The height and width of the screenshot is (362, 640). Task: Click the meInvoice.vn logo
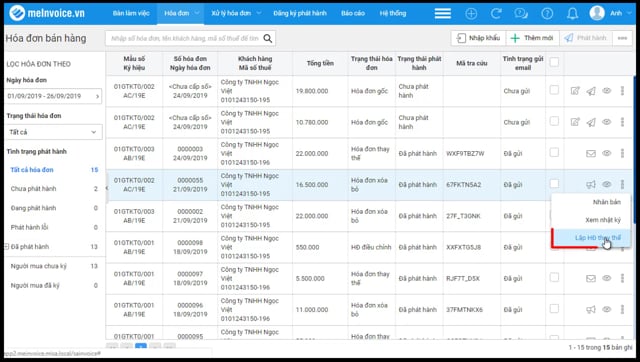[47, 13]
